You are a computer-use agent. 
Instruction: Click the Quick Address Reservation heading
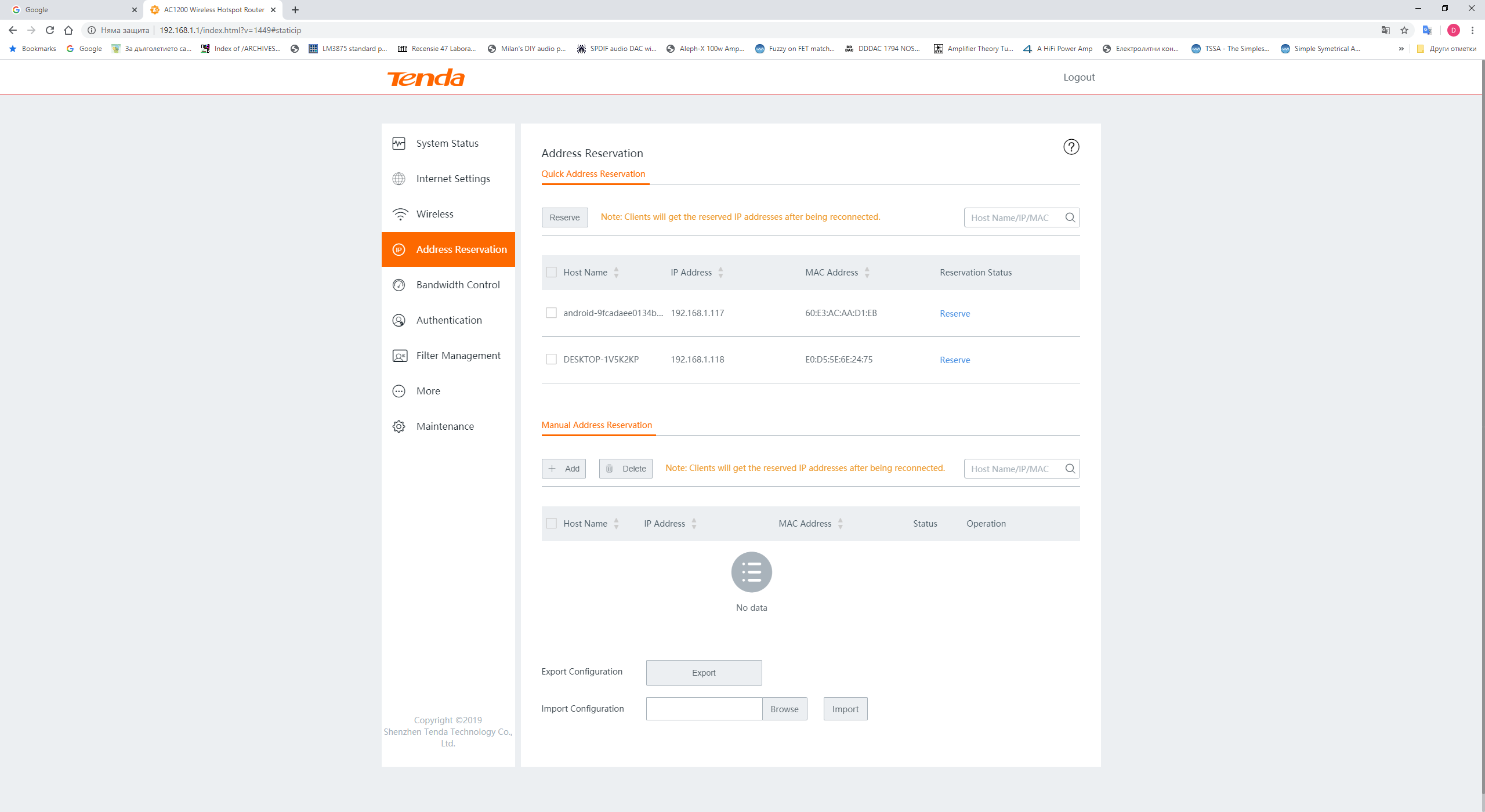pyautogui.click(x=593, y=174)
